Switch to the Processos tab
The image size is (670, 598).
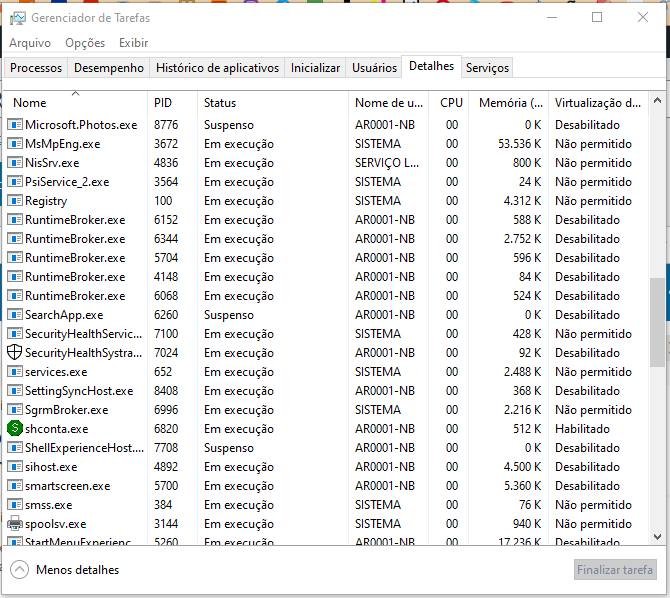[x=36, y=68]
